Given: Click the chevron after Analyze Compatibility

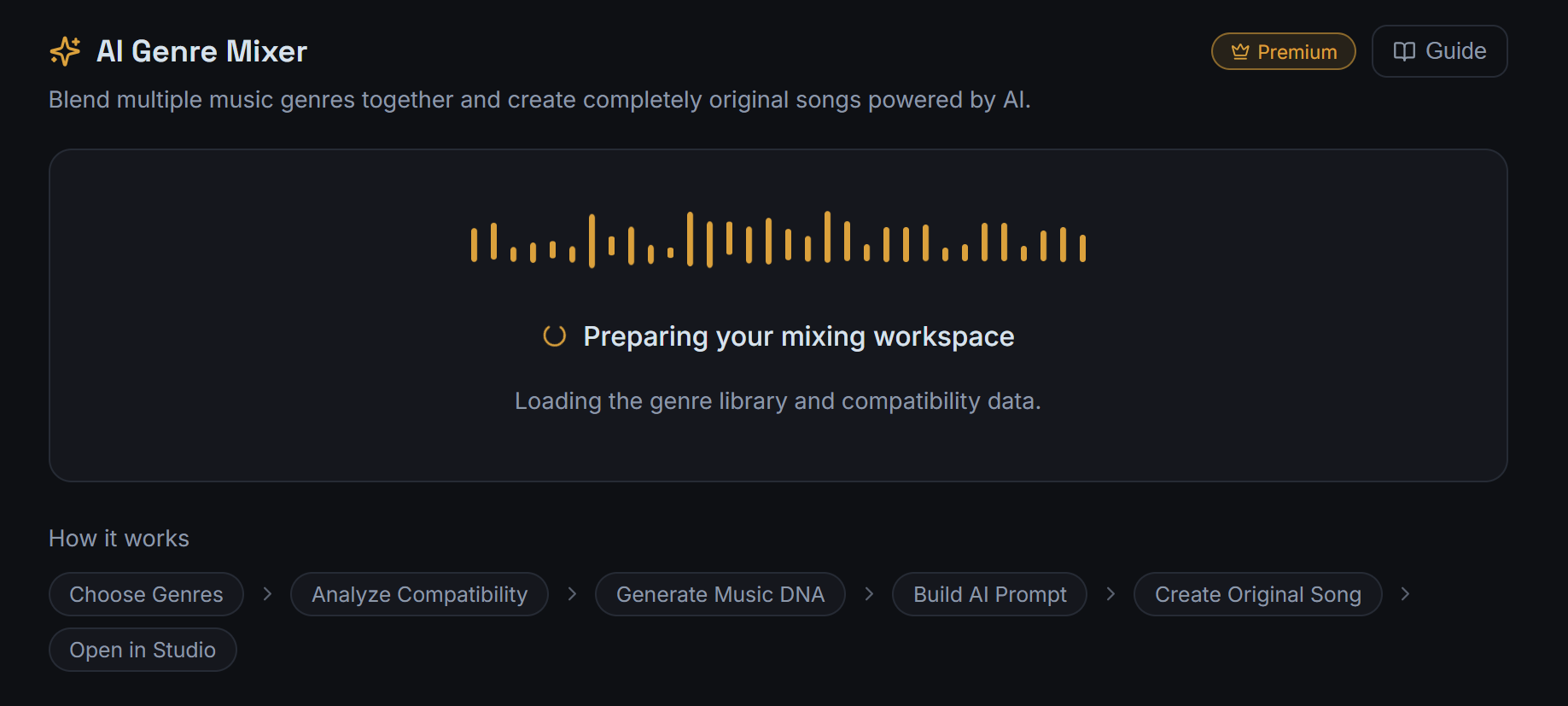Looking at the screenshot, I should 572,593.
